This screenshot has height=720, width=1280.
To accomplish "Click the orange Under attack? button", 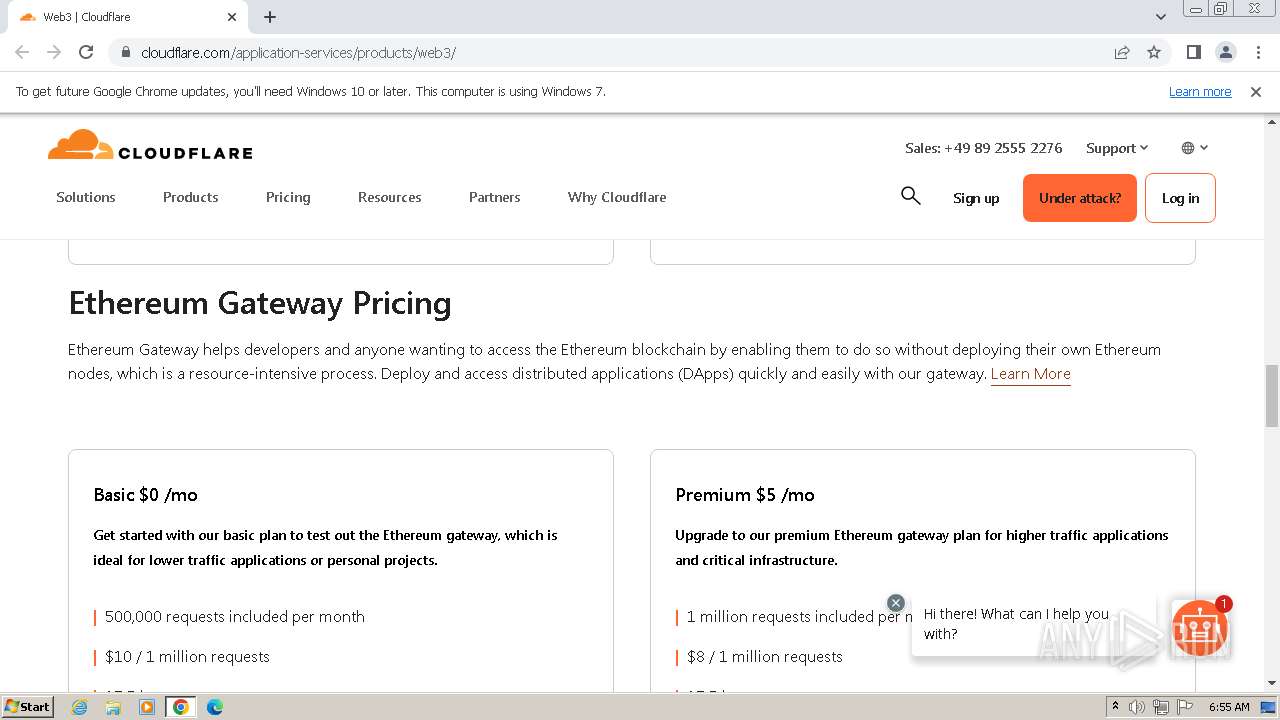I will point(1079,198).
